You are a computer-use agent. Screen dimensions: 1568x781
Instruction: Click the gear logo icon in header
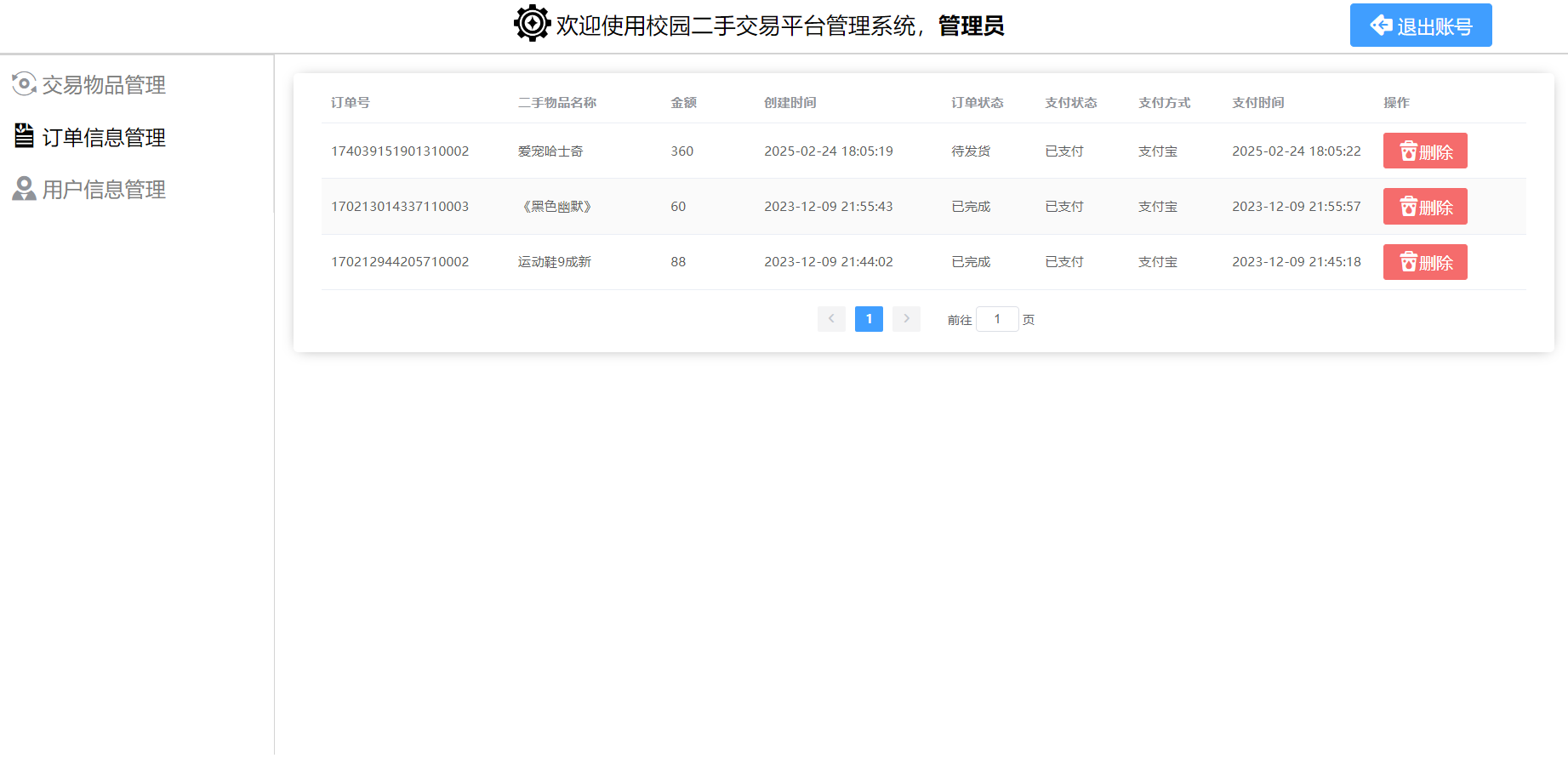(x=533, y=23)
